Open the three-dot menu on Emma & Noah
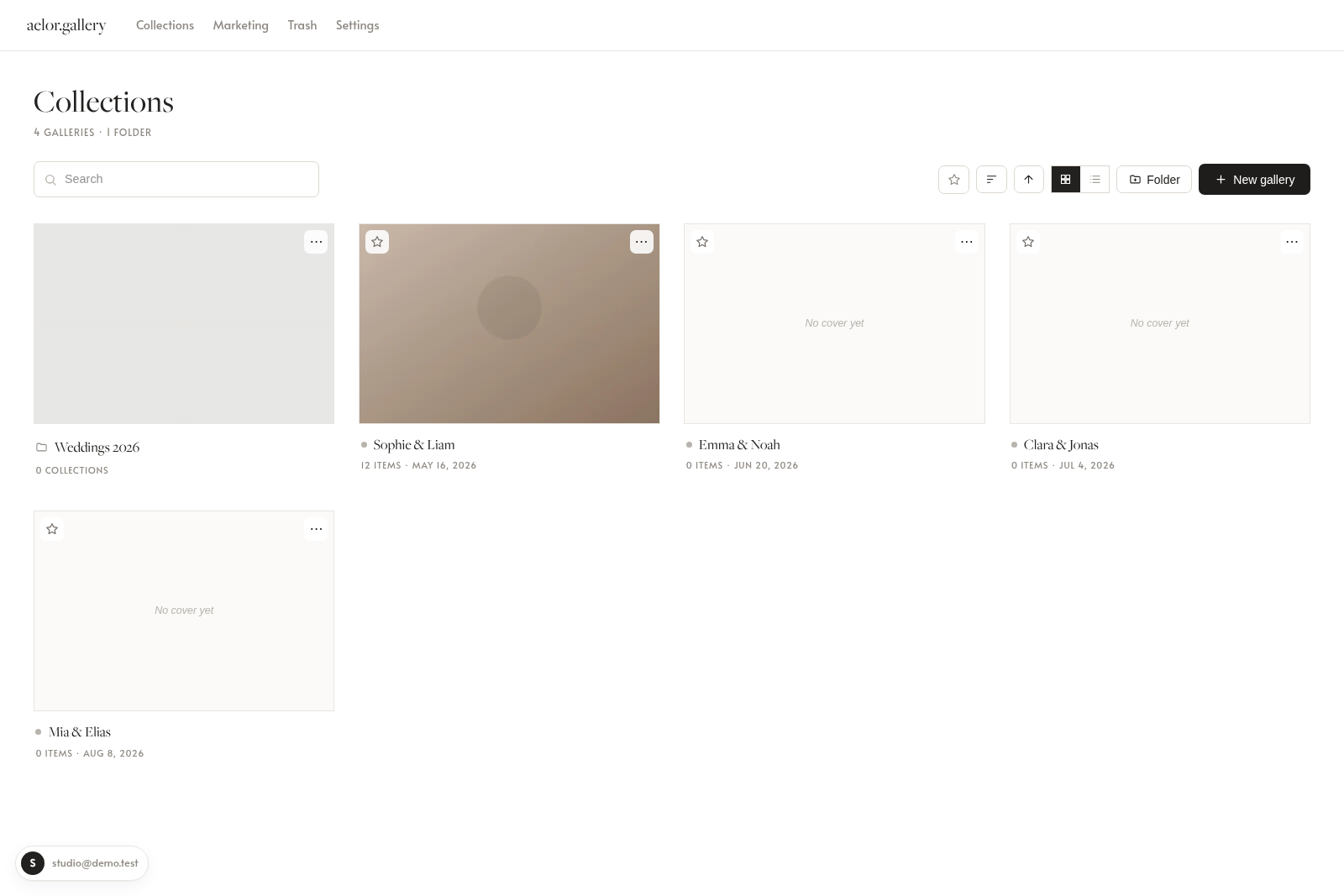The width and height of the screenshot is (1344, 896). (x=967, y=242)
